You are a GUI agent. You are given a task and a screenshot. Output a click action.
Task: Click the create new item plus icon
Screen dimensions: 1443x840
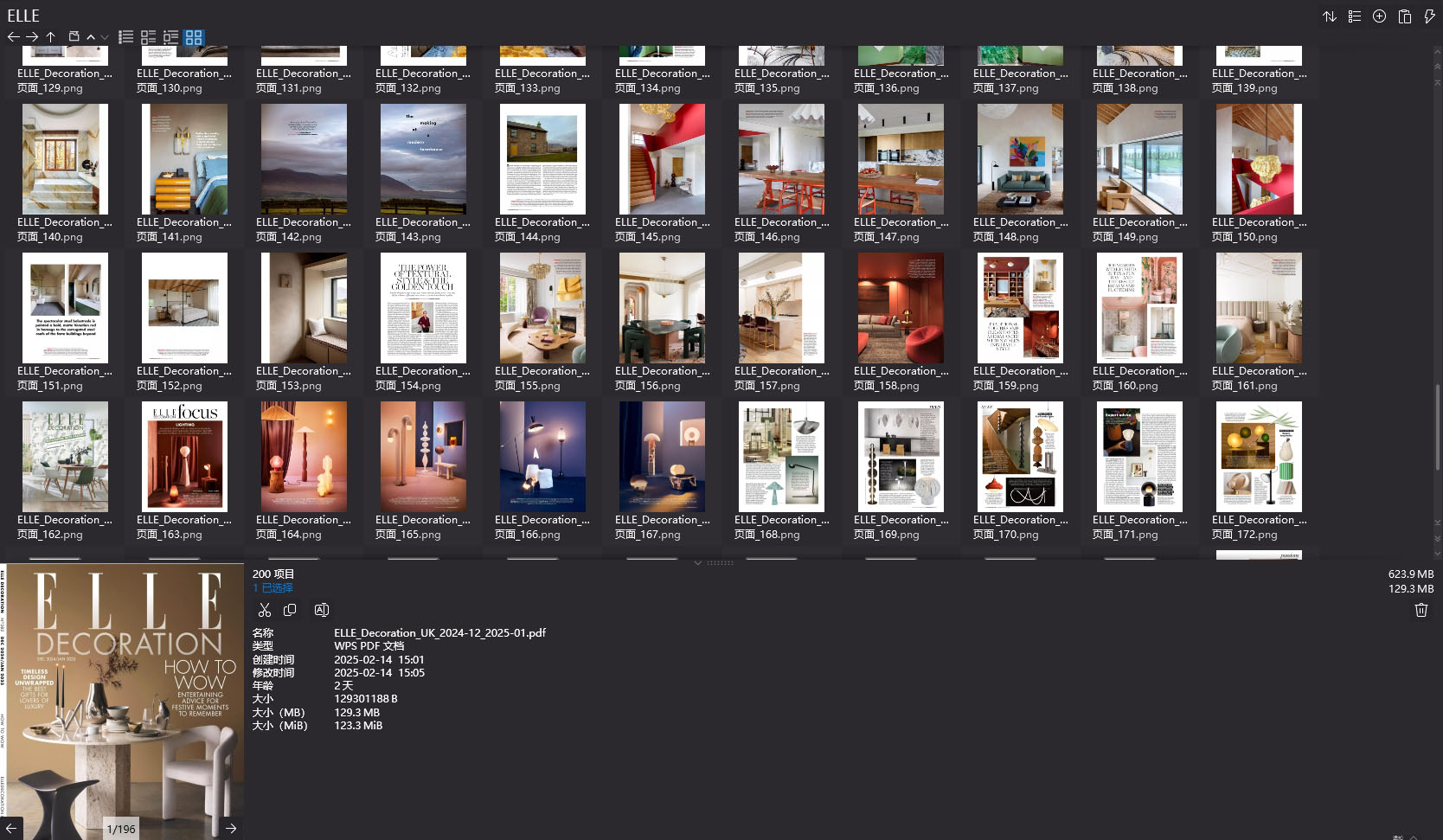pyautogui.click(x=1380, y=16)
